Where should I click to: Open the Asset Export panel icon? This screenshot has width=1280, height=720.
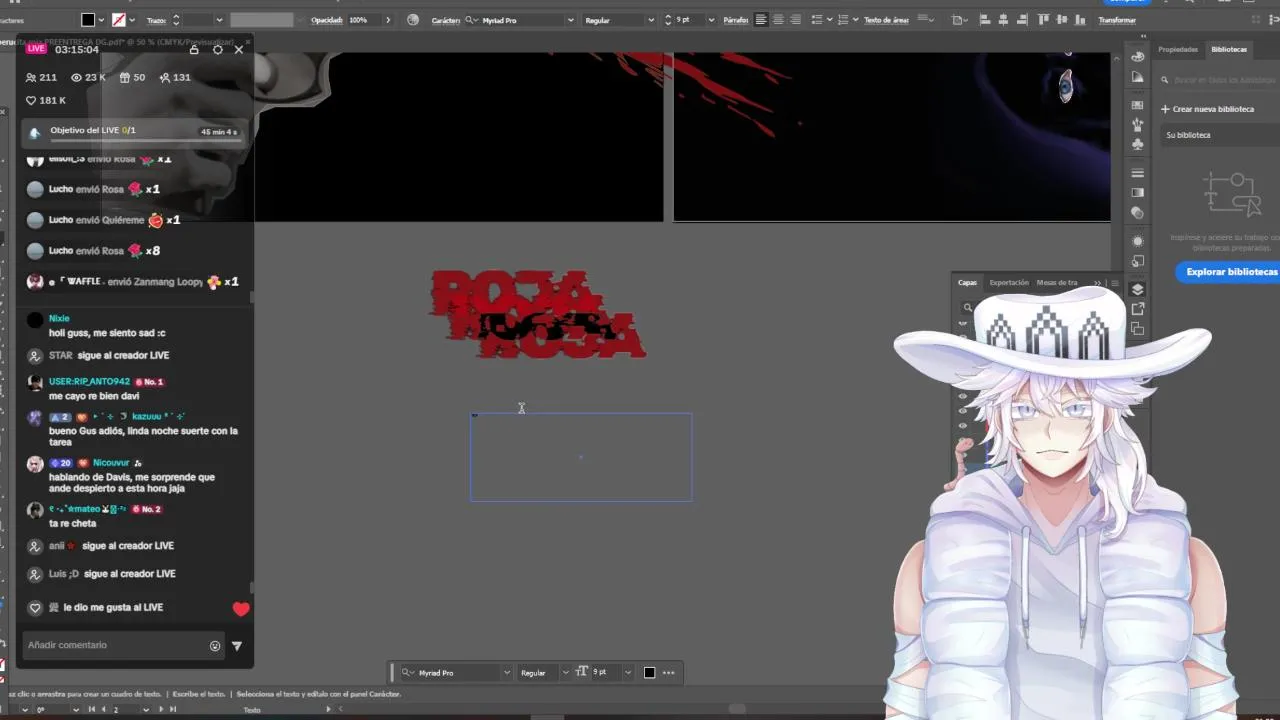1137,308
